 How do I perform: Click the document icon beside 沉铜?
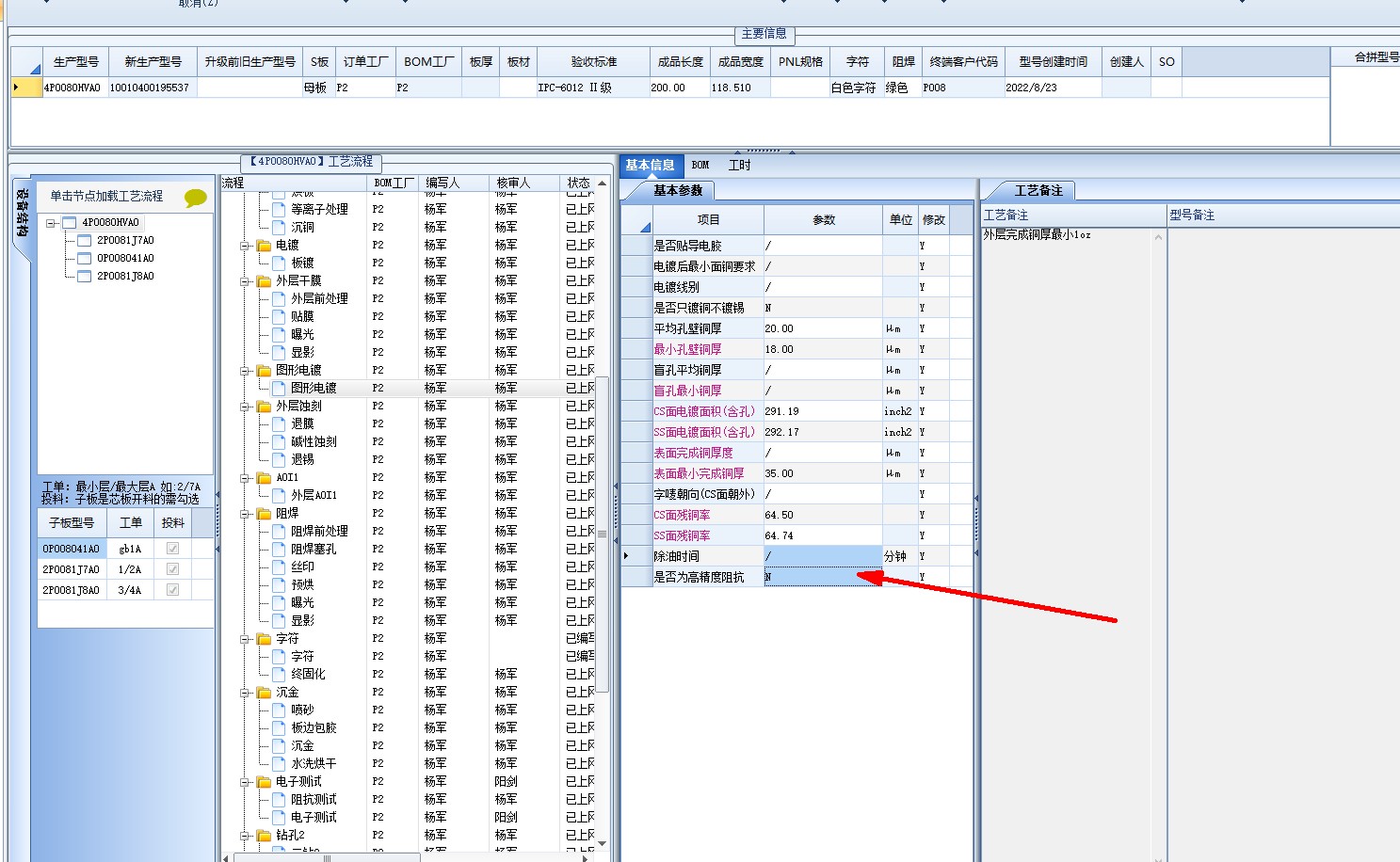279,227
